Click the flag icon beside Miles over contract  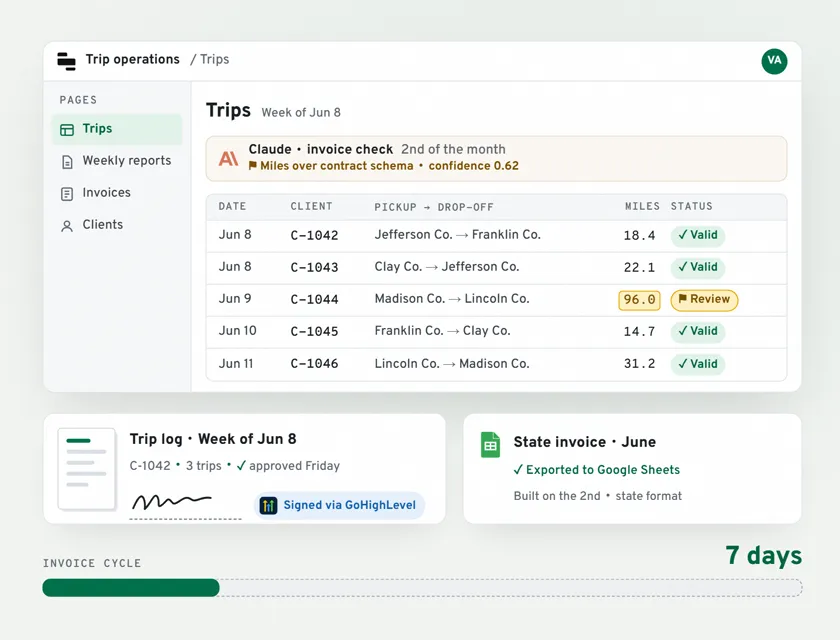coord(253,165)
